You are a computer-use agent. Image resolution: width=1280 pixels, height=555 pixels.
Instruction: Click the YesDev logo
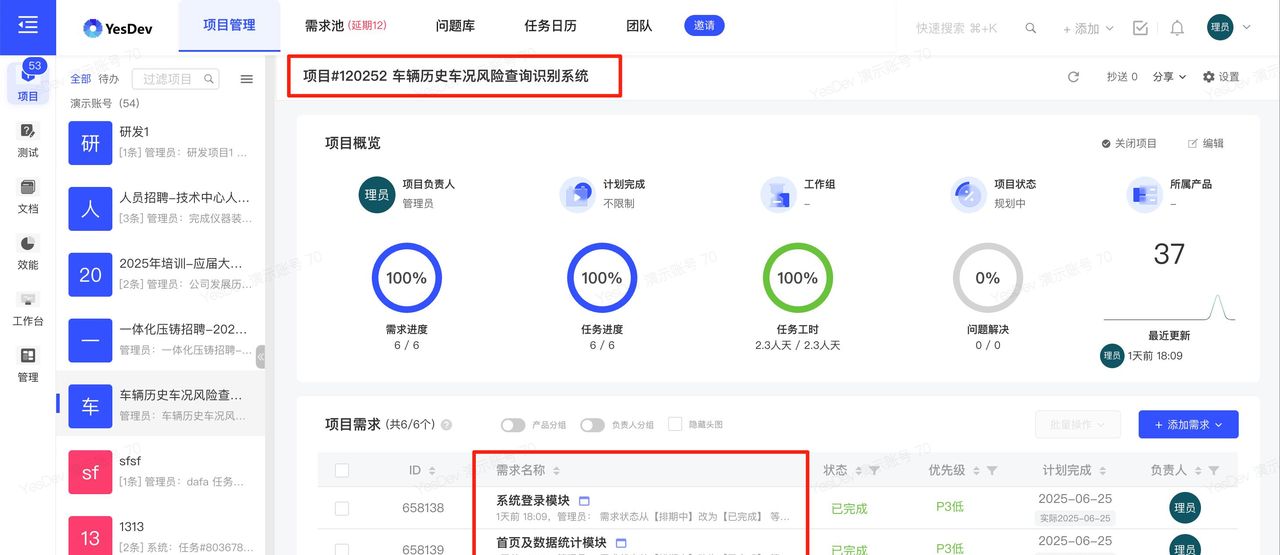(119, 28)
